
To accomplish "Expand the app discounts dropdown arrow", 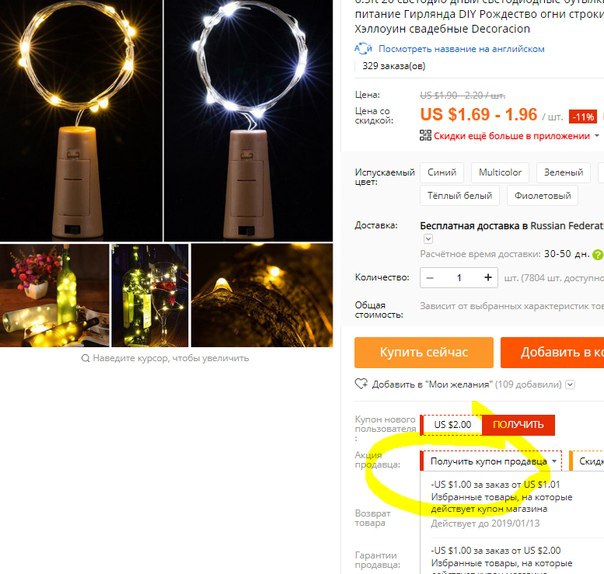I will tap(597, 136).
